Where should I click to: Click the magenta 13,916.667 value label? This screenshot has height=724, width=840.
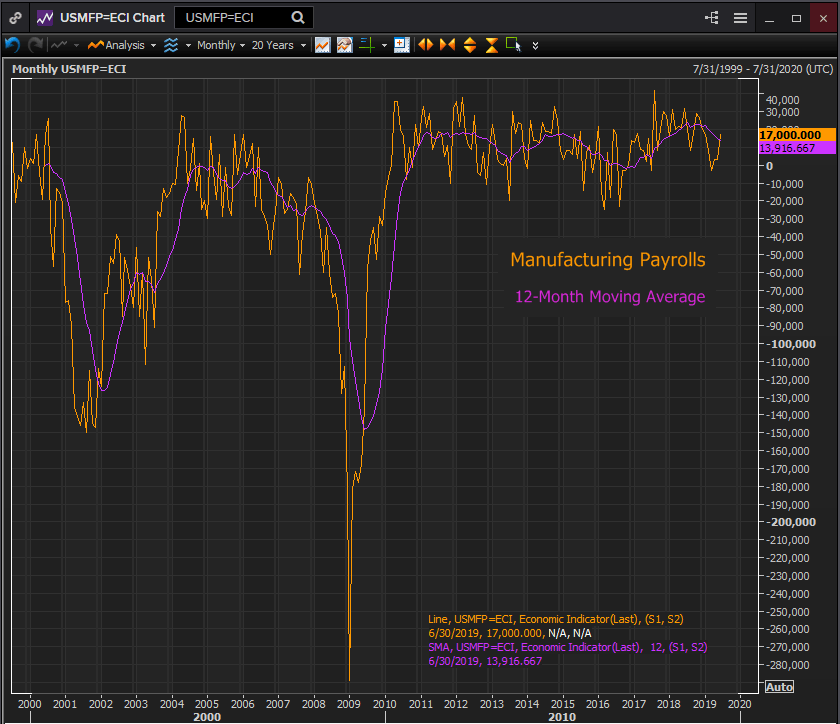coord(797,148)
